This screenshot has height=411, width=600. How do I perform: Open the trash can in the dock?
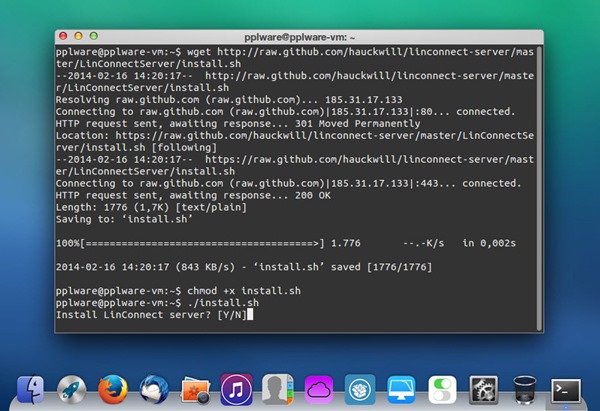525,390
